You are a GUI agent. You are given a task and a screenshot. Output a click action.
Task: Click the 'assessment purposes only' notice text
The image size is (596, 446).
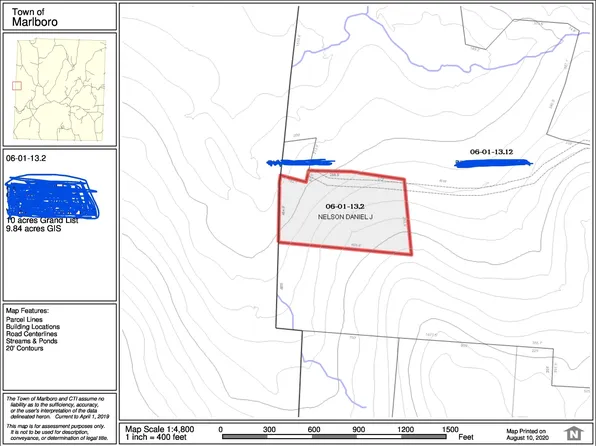(x=57, y=432)
